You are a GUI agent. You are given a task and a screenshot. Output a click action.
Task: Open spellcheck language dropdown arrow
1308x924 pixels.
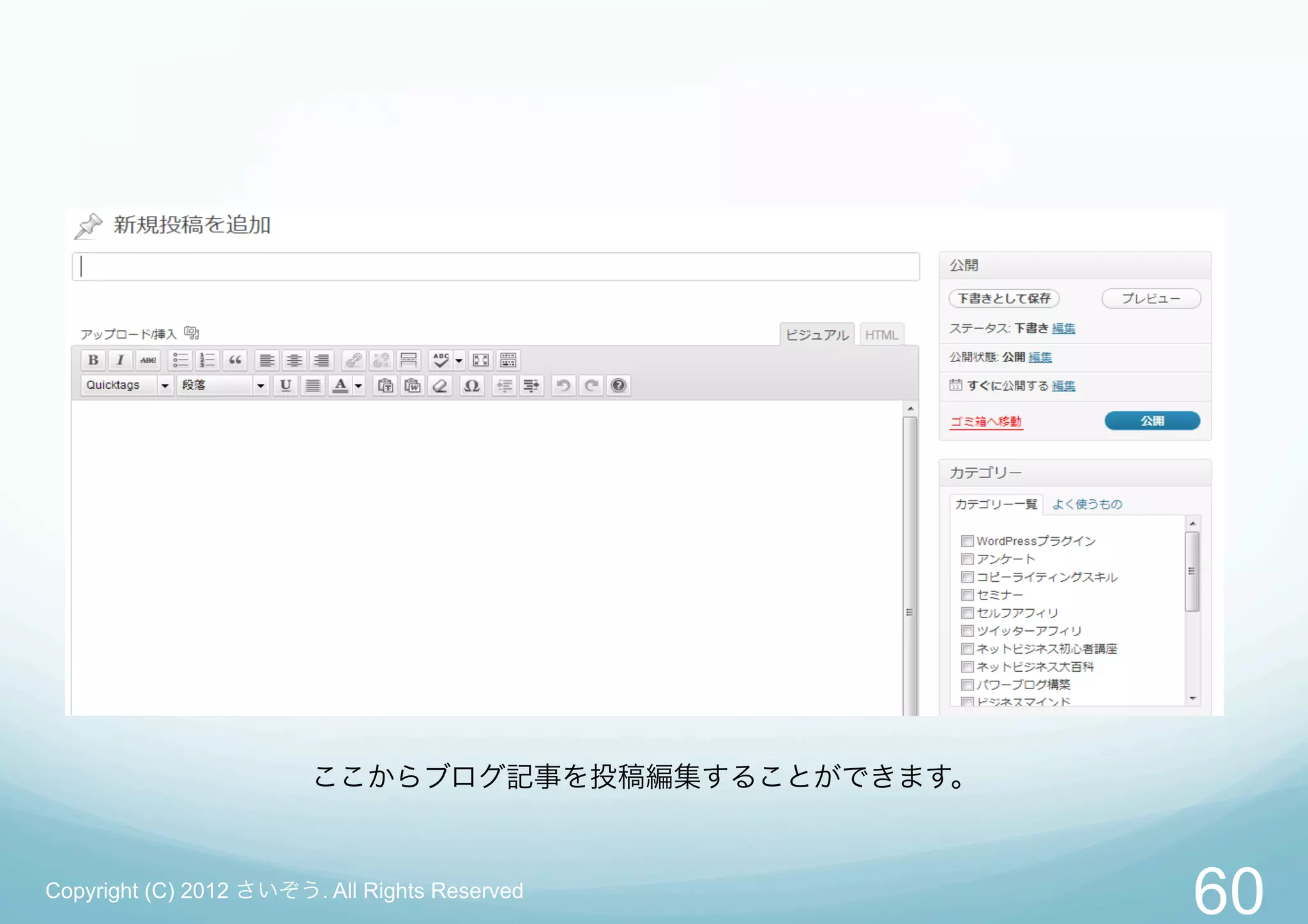pos(459,360)
